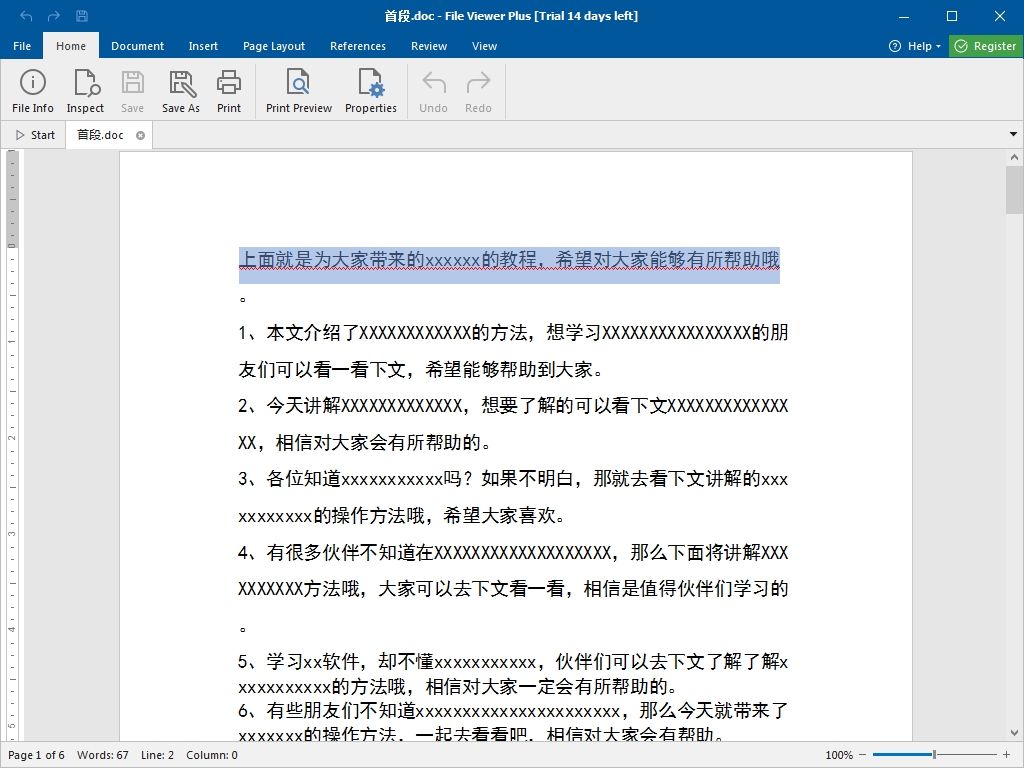This screenshot has width=1024, height=768.
Task: Open the References ribbon tab
Action: point(358,46)
